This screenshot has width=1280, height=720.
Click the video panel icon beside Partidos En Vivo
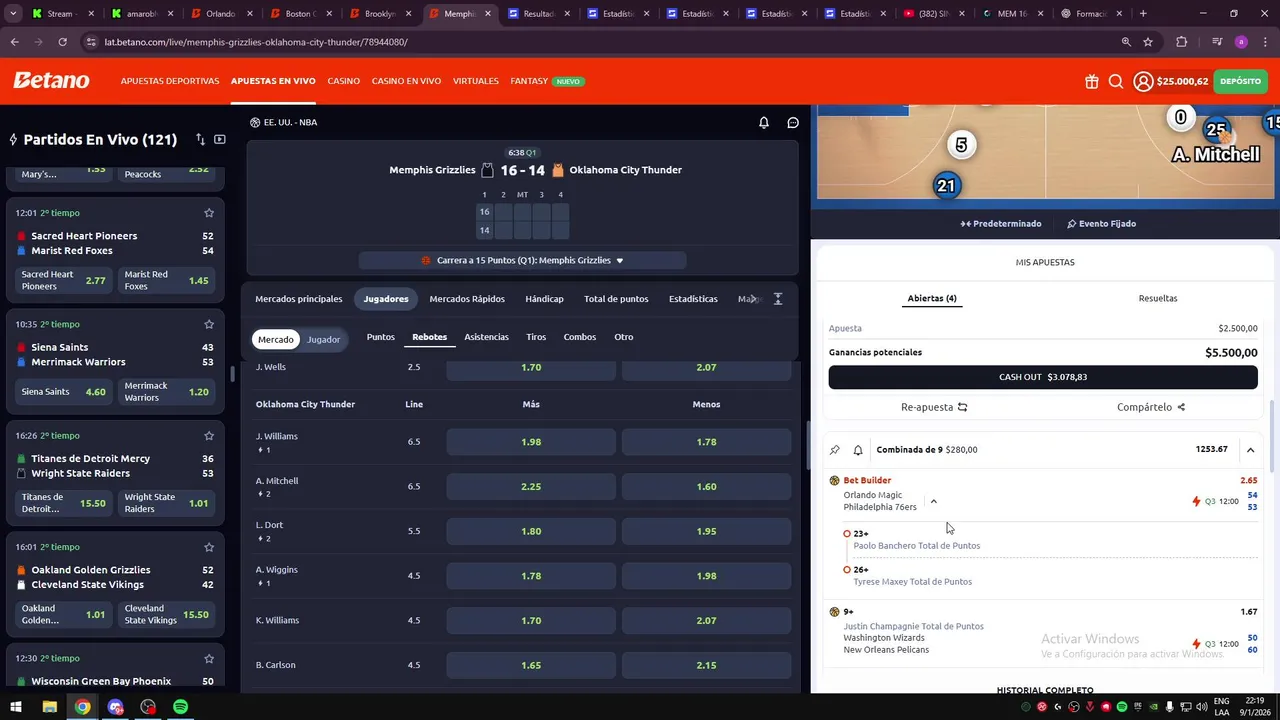point(220,139)
